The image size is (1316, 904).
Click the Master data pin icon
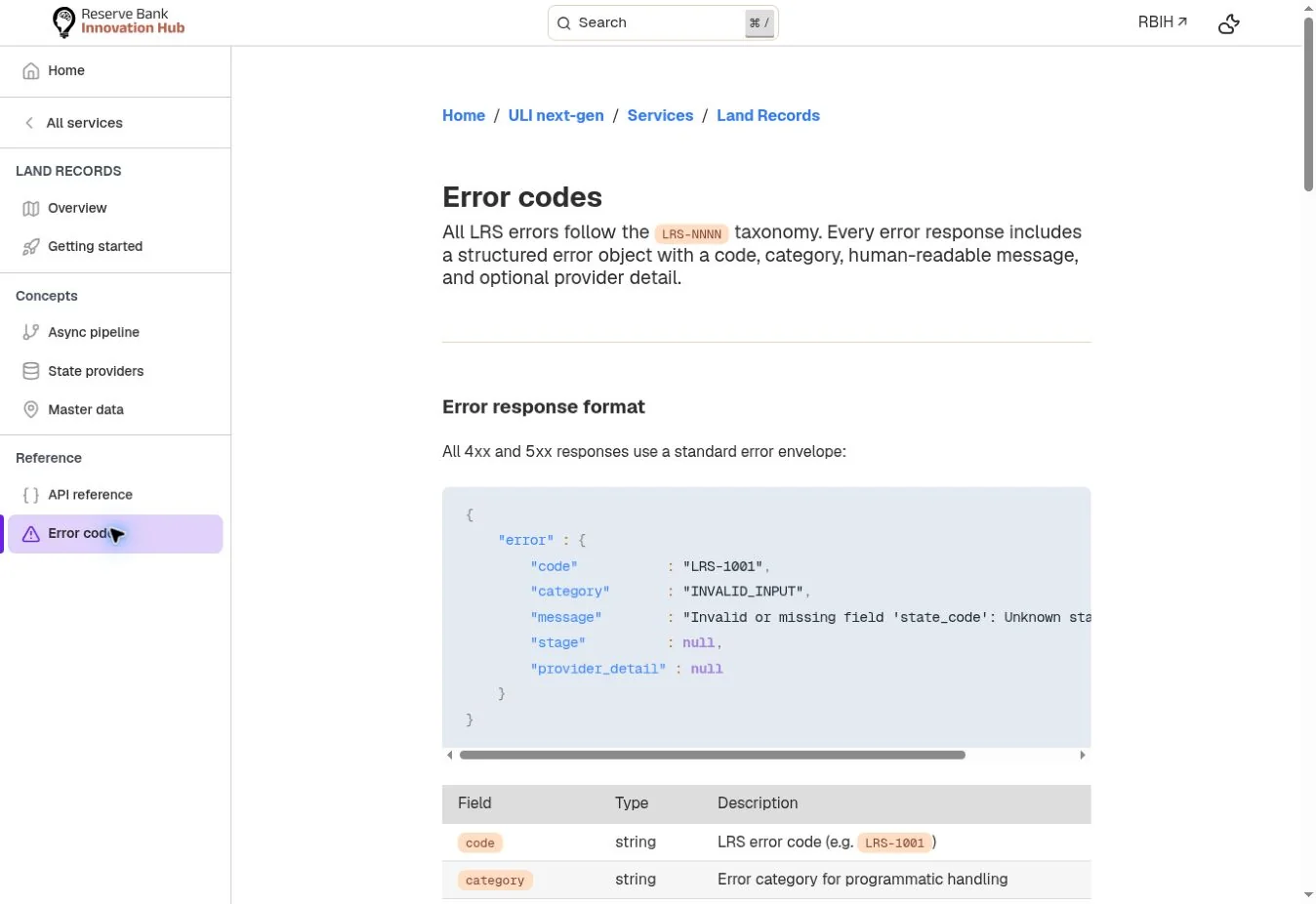point(31,410)
